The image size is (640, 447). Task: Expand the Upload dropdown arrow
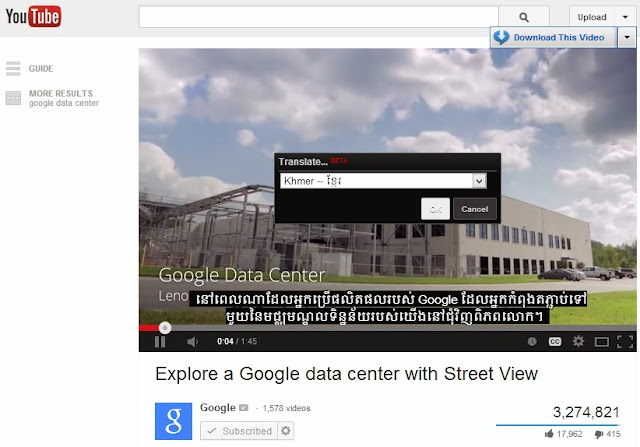625,17
